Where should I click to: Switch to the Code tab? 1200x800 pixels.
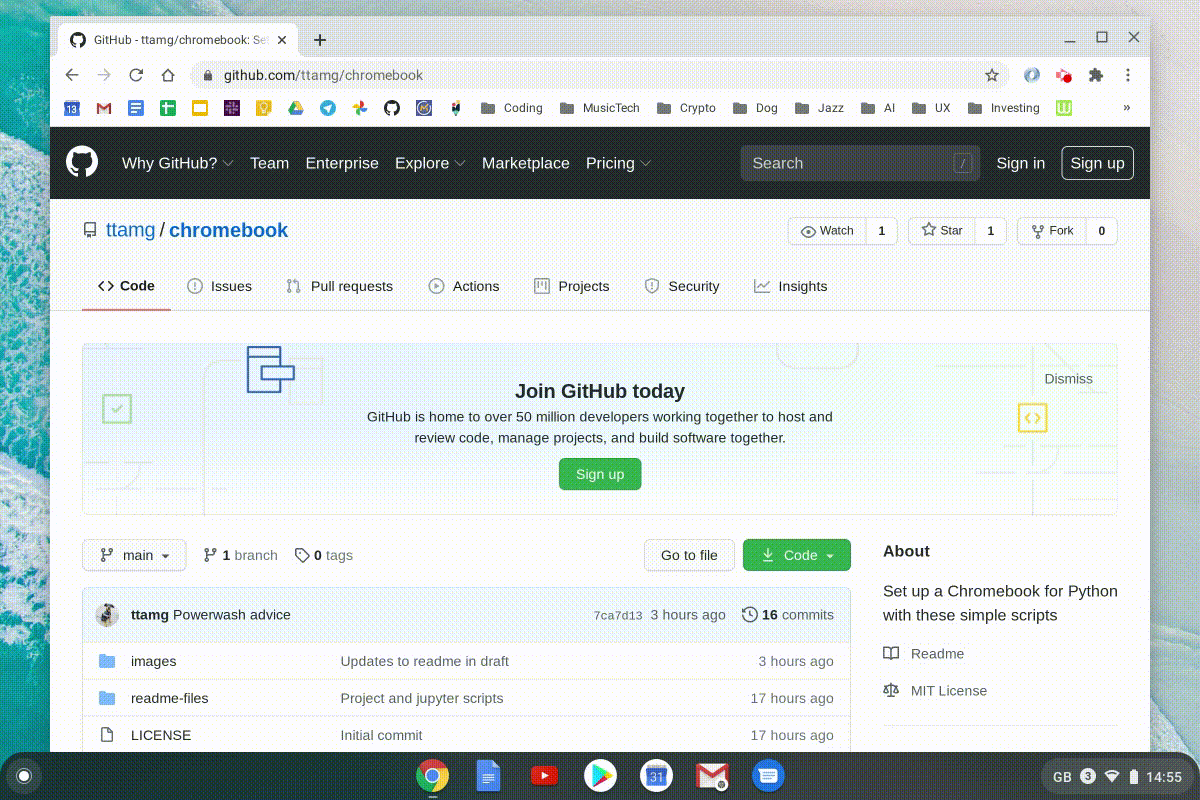coord(126,286)
